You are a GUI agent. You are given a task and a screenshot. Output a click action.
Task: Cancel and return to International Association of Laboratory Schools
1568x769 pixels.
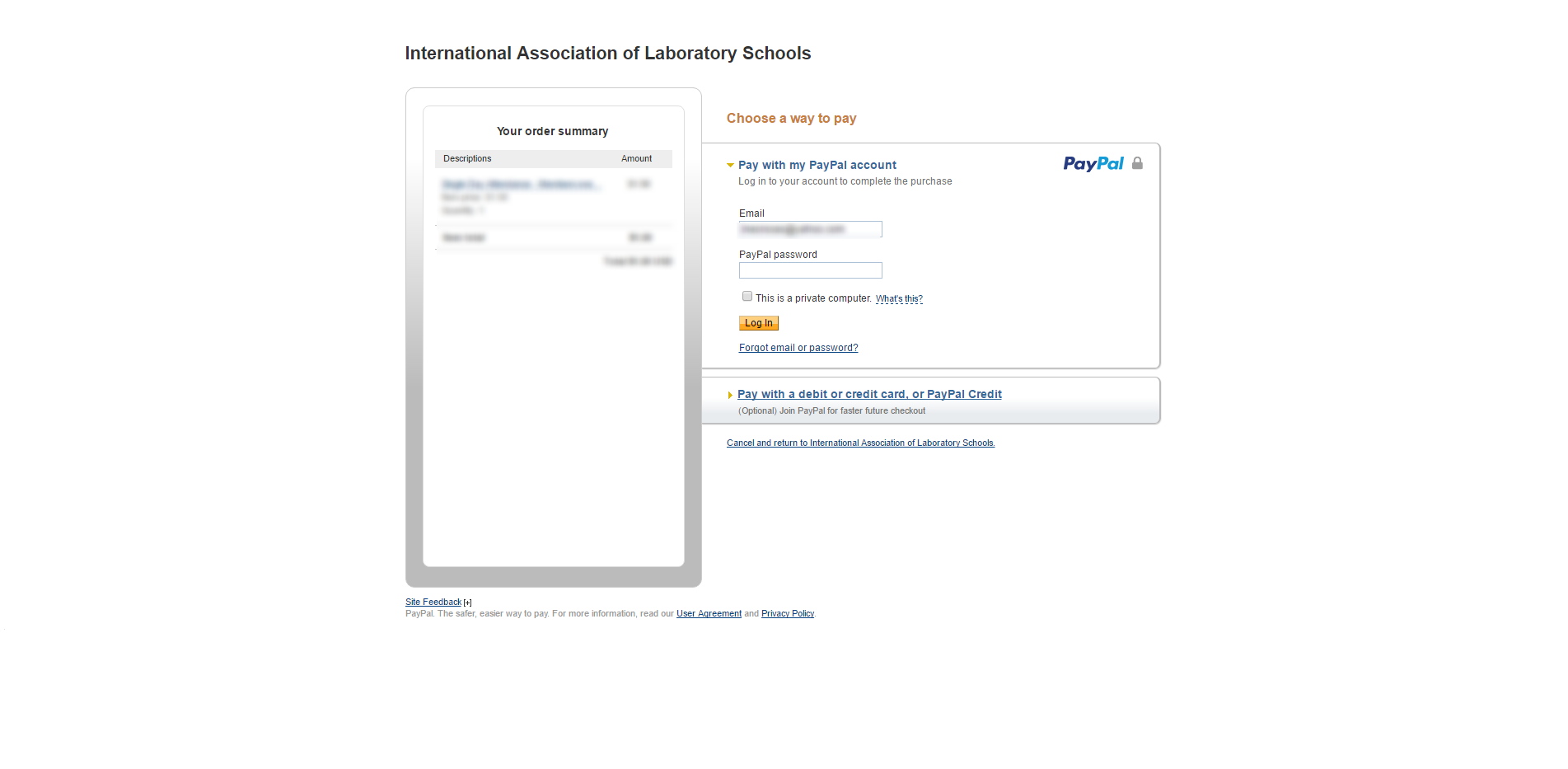coord(860,443)
